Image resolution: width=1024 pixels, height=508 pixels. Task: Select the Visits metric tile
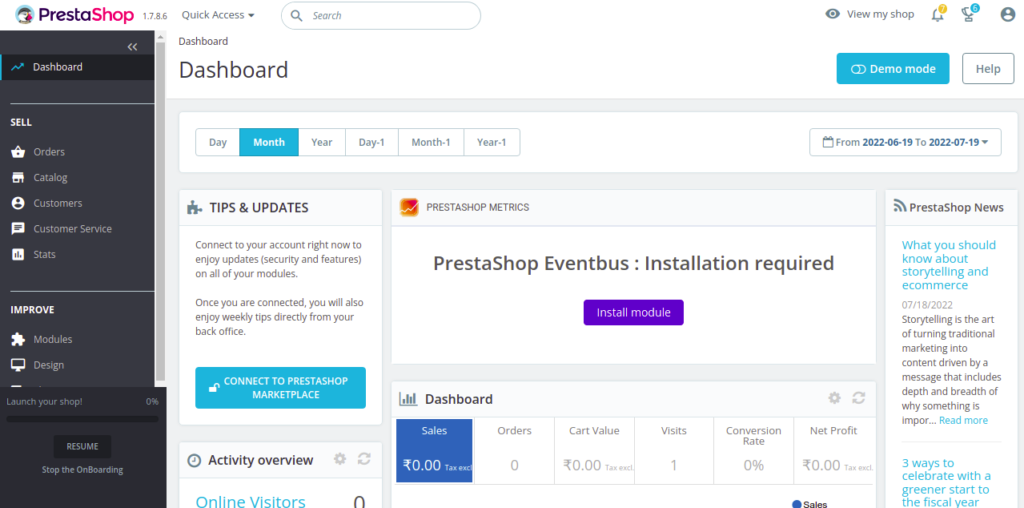click(x=673, y=451)
